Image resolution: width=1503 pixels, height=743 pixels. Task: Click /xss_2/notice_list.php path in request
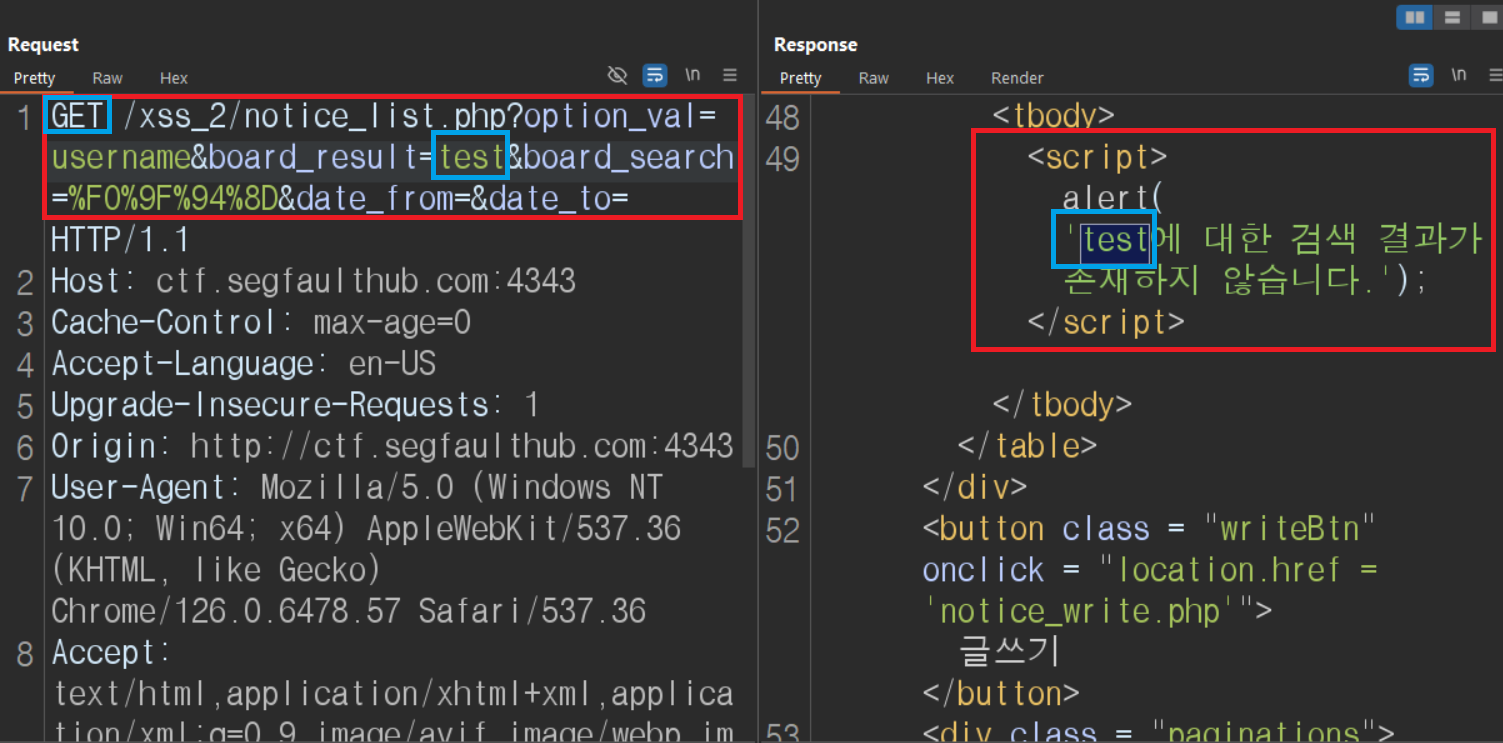pyautogui.click(x=314, y=117)
